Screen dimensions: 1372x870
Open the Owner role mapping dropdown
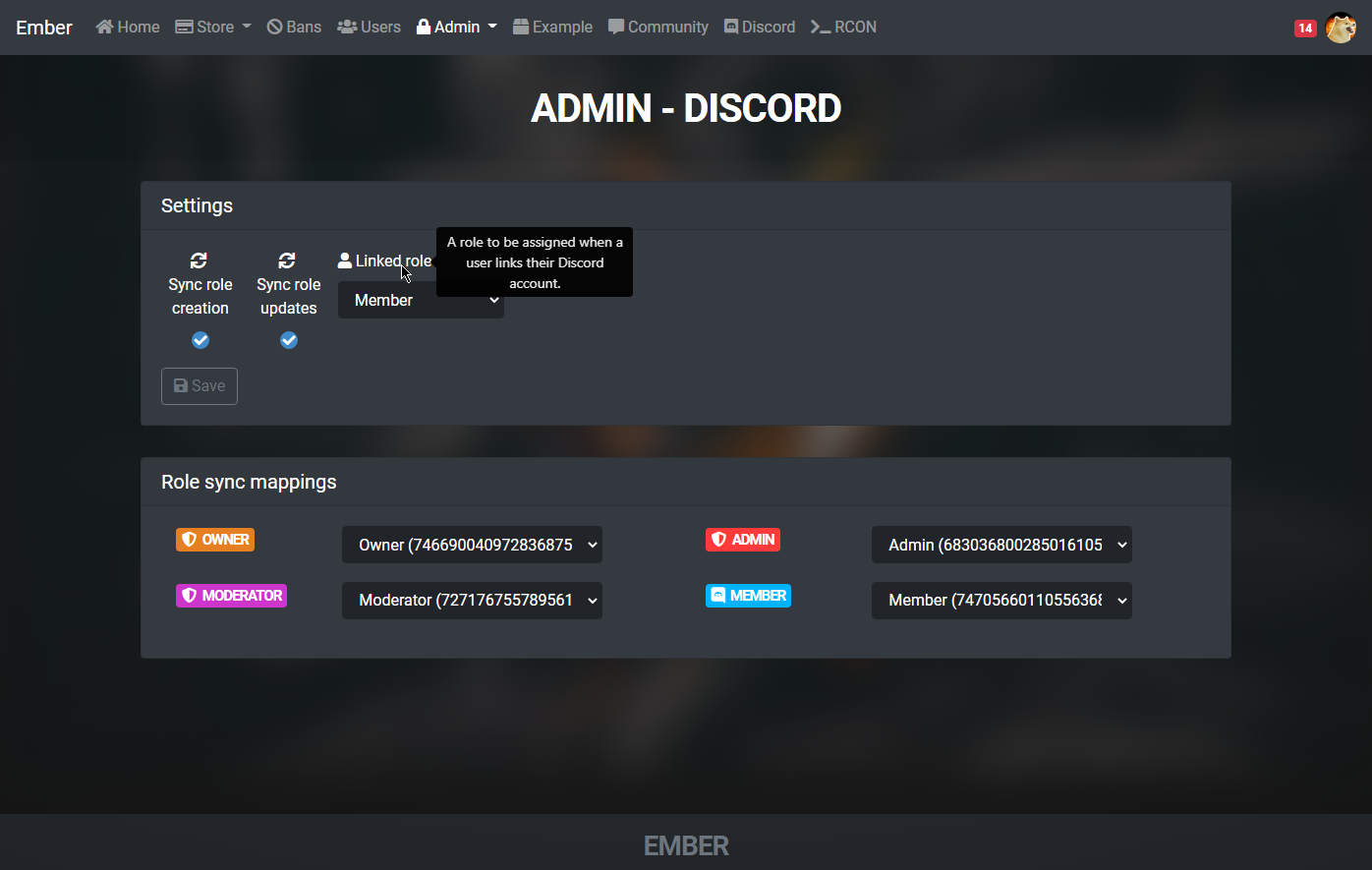(472, 545)
